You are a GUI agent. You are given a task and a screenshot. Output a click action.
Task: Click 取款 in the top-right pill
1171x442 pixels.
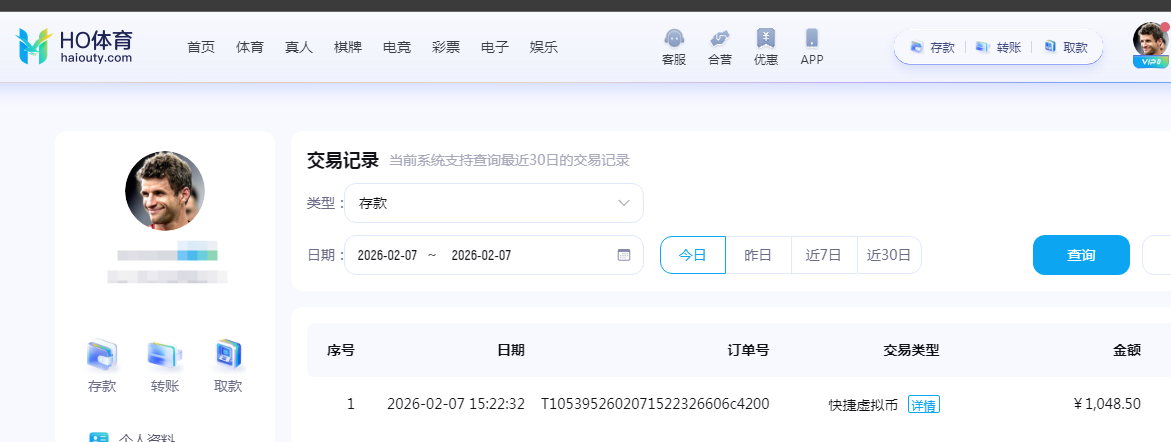click(1066, 47)
